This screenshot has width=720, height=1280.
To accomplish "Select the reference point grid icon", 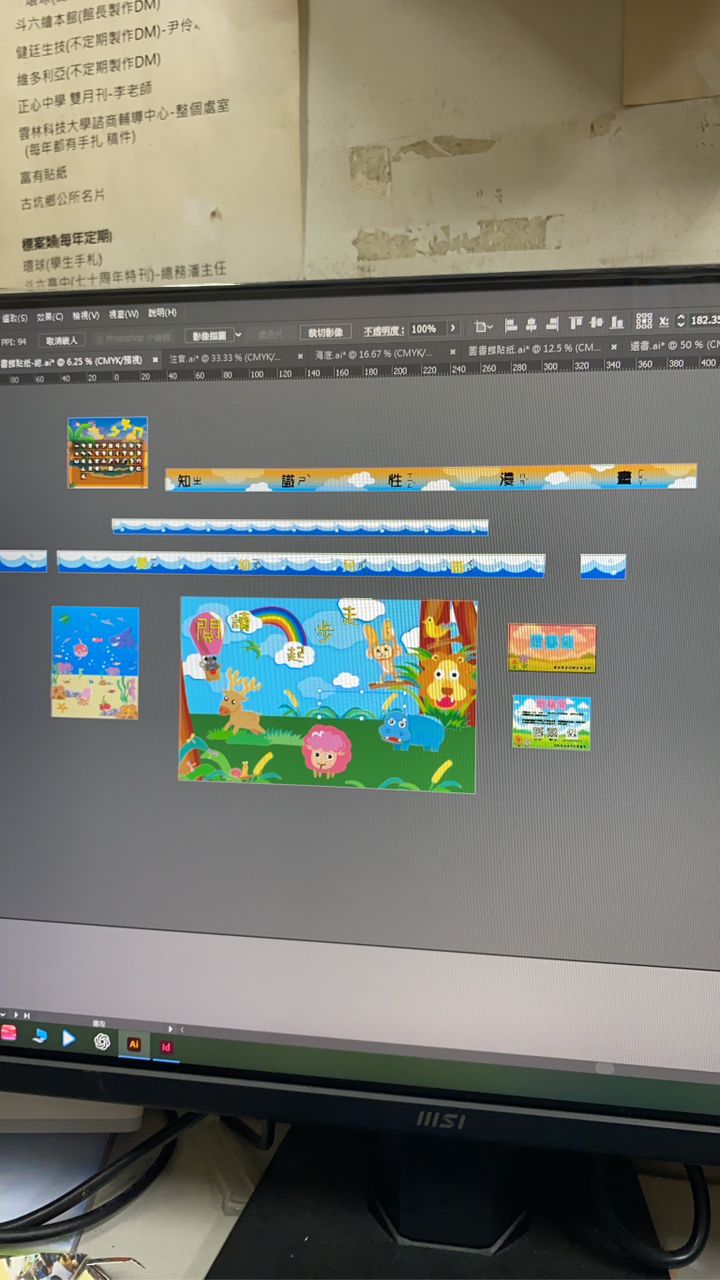I will (644, 321).
